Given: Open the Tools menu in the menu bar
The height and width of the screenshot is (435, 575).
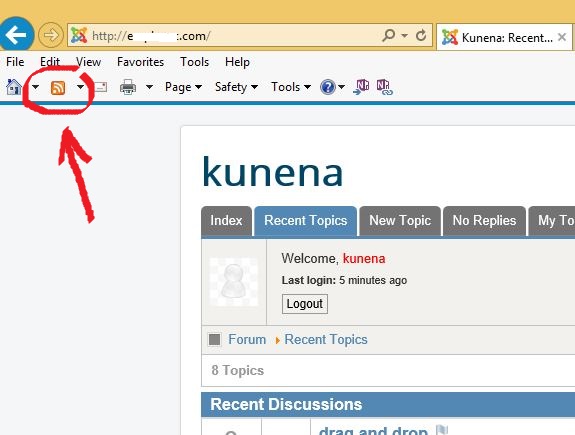Looking at the screenshot, I should tap(194, 62).
